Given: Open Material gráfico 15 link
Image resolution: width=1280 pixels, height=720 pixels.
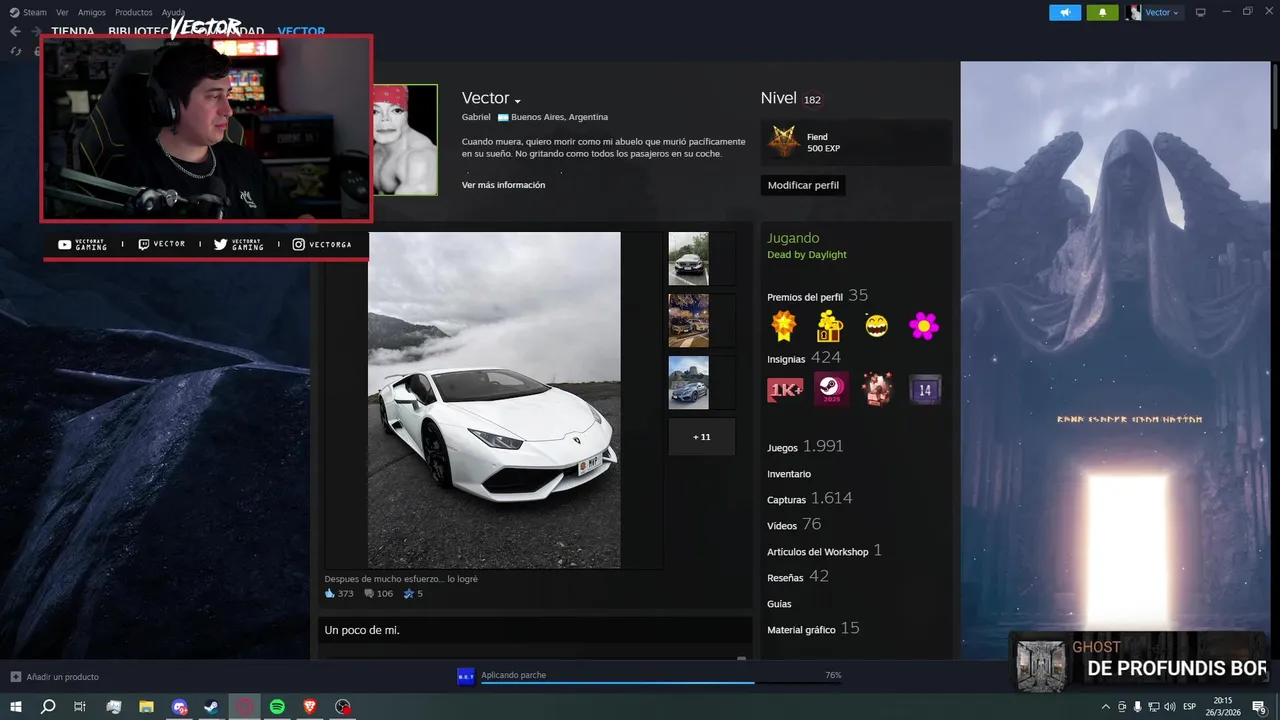Looking at the screenshot, I should click(x=813, y=629).
